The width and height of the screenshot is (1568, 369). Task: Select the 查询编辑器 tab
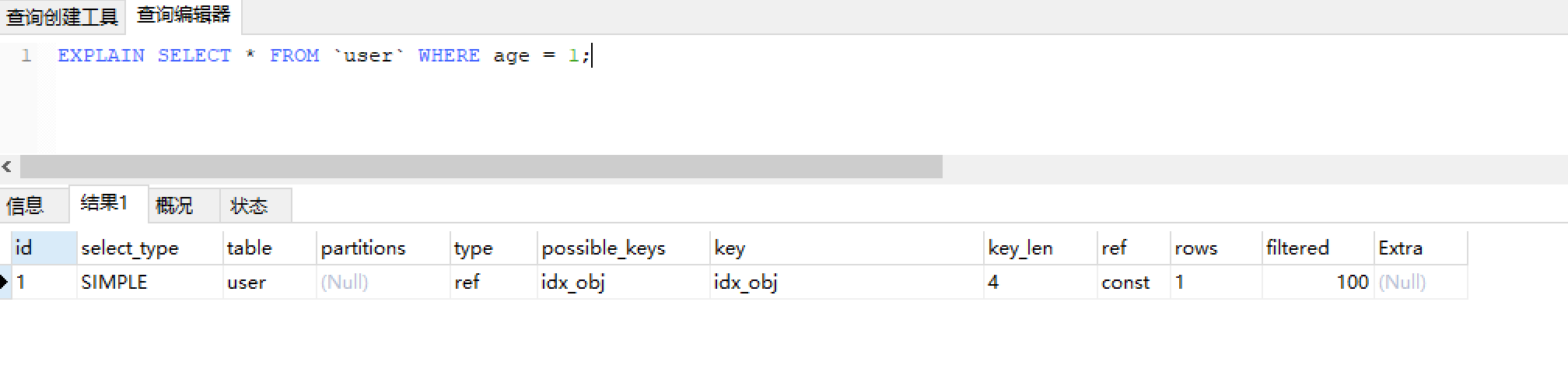click(184, 15)
